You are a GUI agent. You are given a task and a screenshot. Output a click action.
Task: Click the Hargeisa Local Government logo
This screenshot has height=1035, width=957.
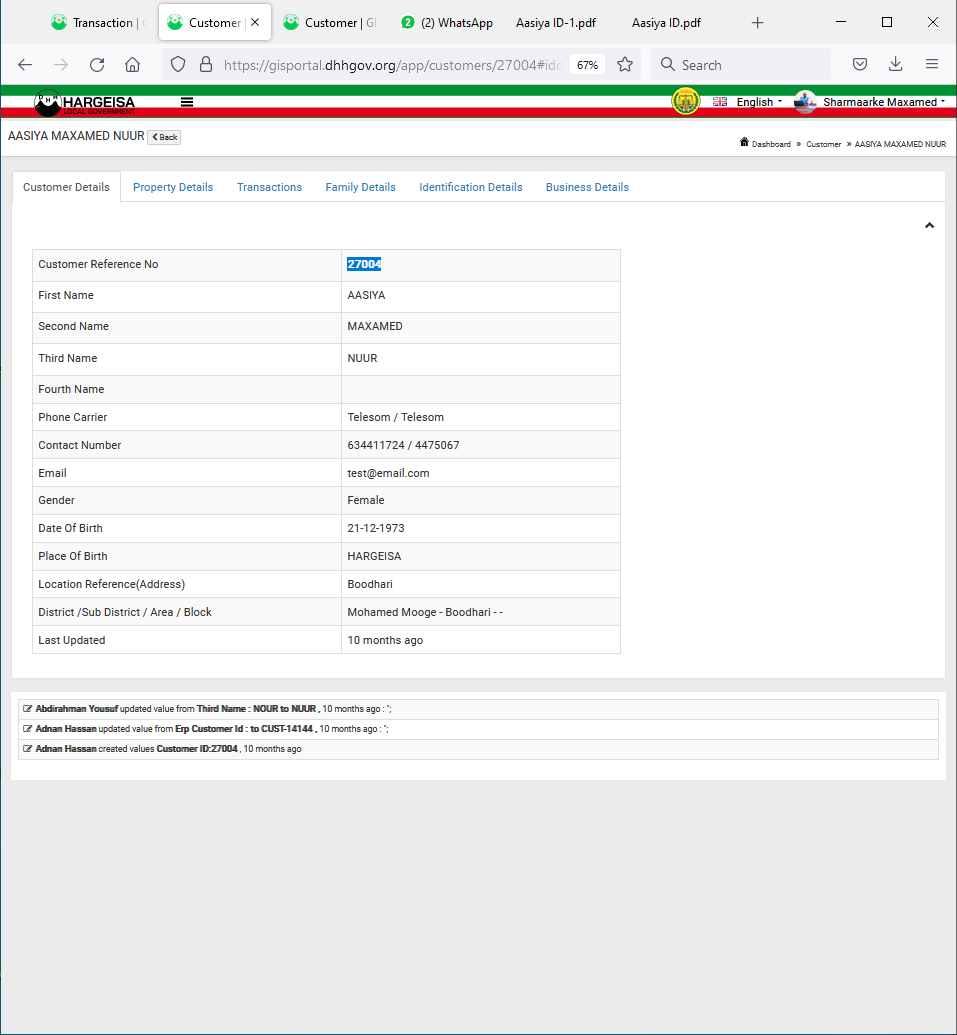(85, 102)
